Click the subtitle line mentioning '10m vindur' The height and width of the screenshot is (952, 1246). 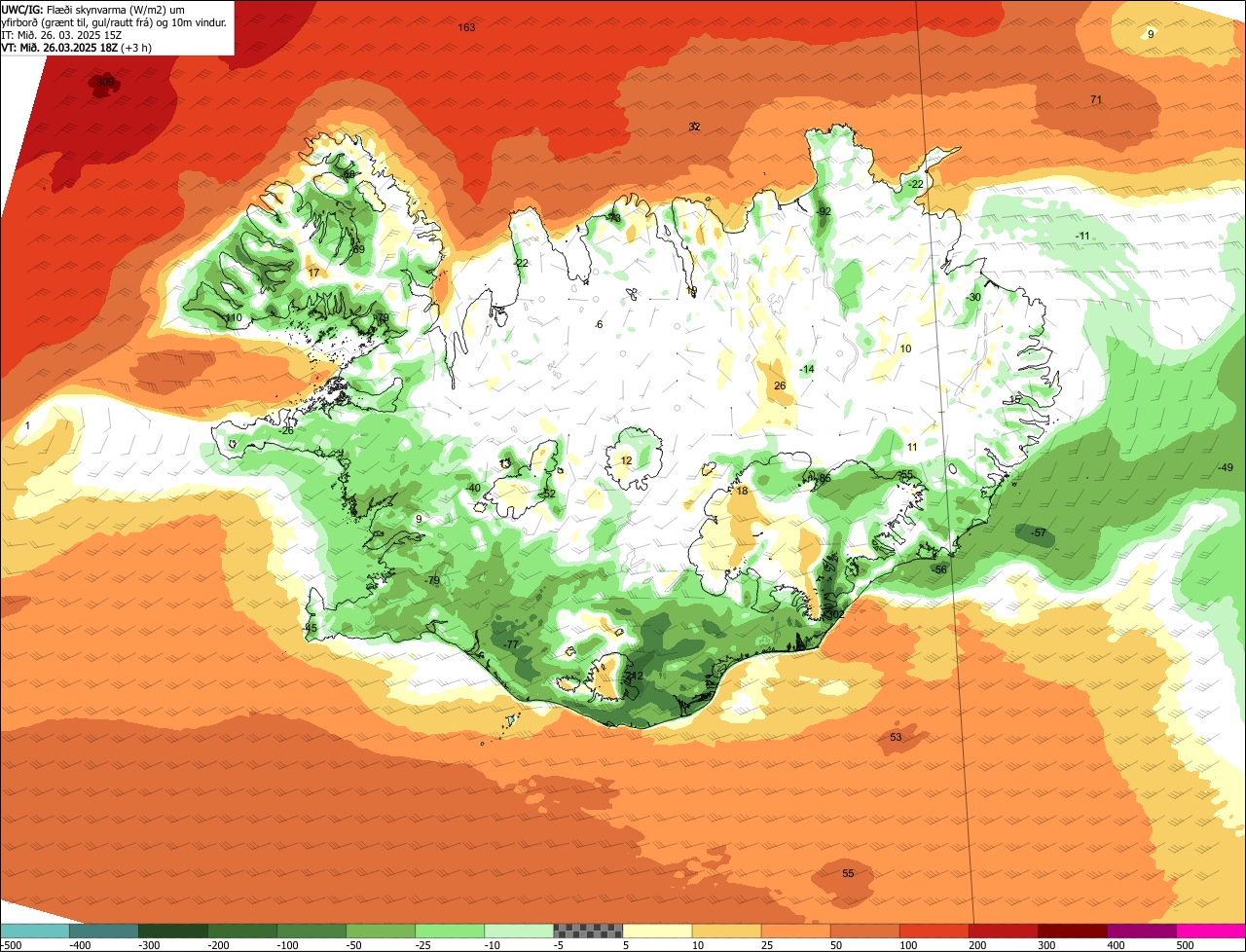(115, 21)
